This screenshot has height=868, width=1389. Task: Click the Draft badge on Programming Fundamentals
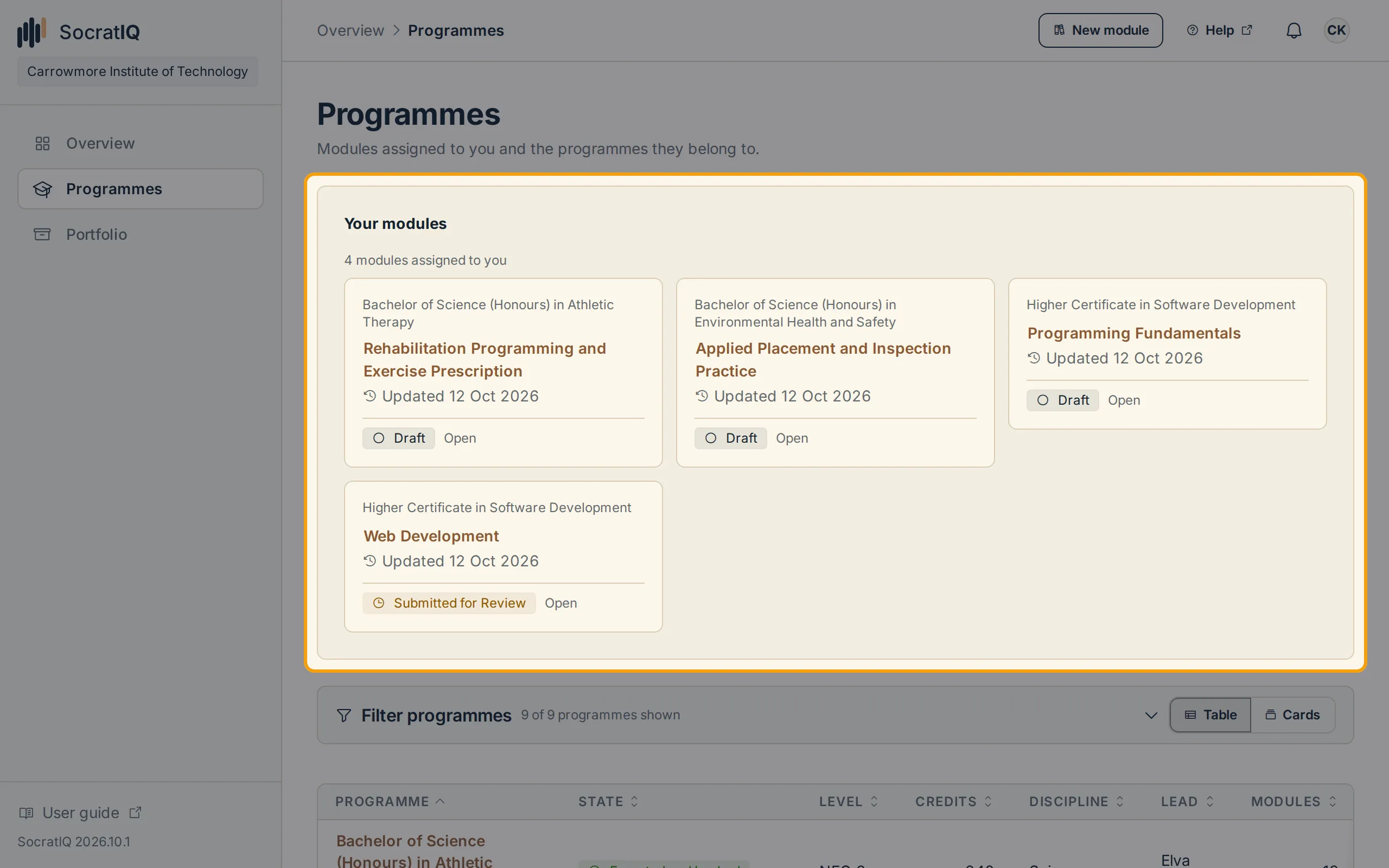click(1062, 400)
